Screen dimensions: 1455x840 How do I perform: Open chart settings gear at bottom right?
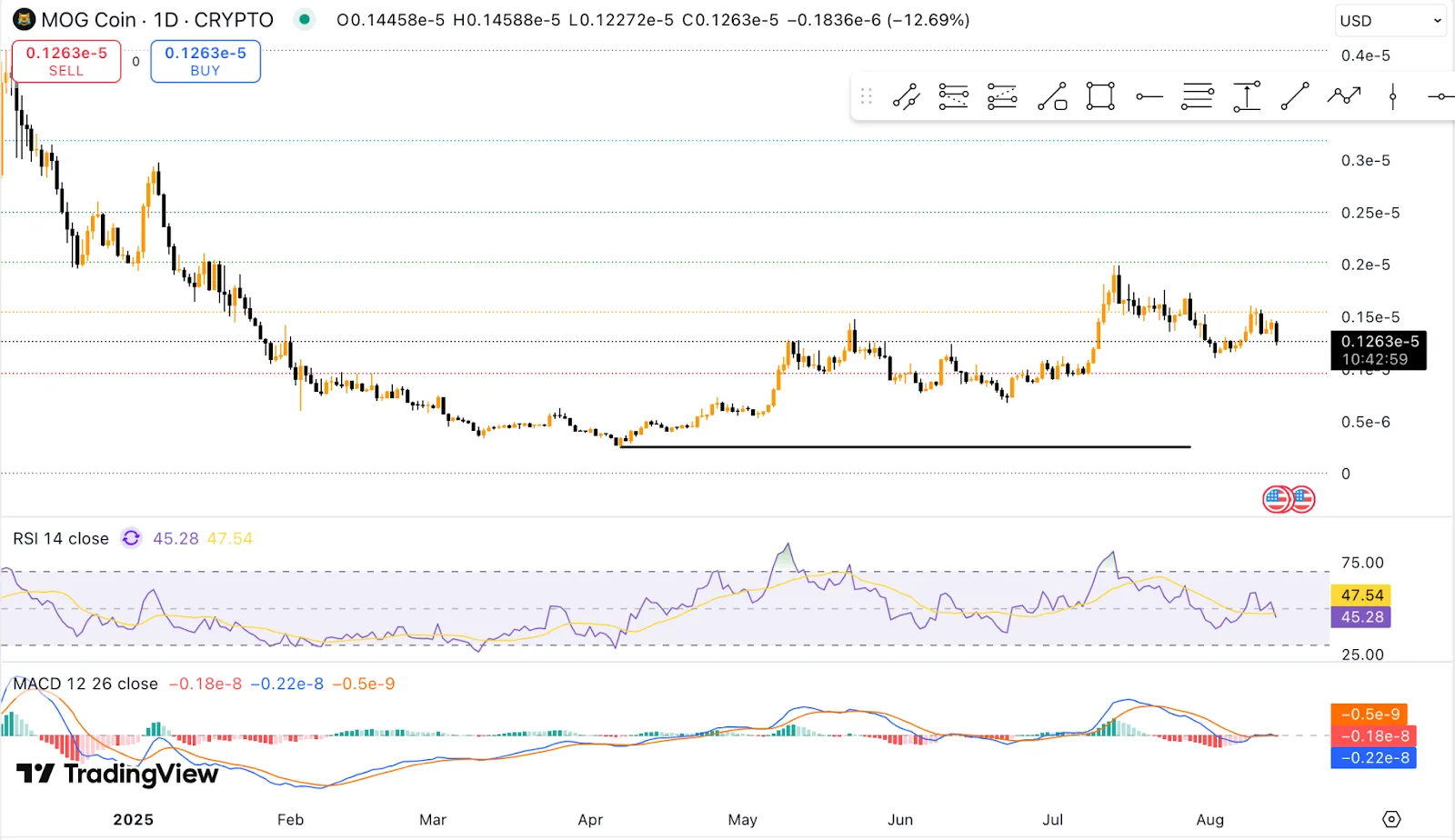point(1391,819)
